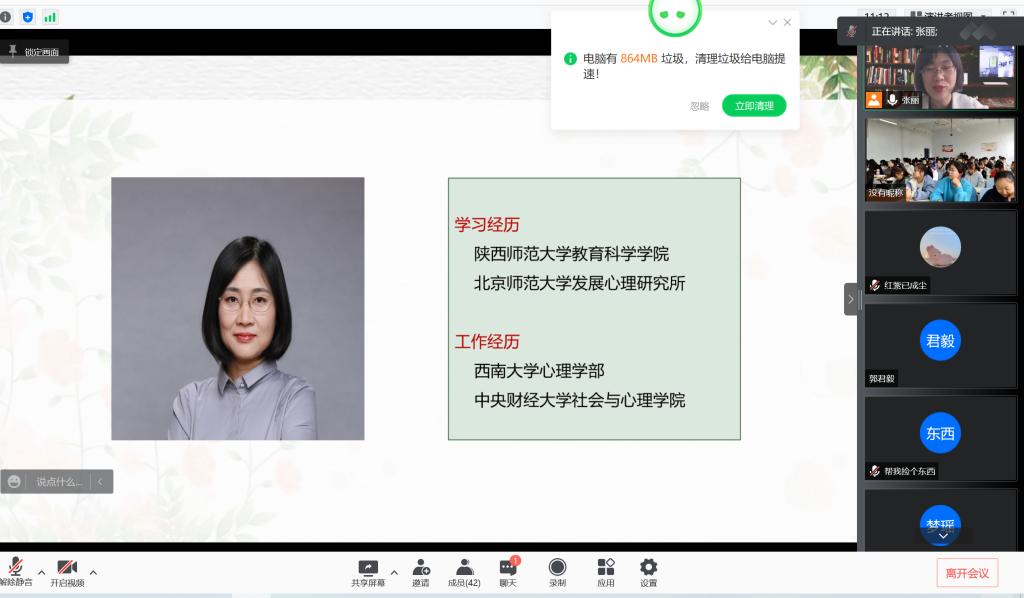Click the 共享屏幕 share screen icon
Viewport: 1024px width, 598px height.
[368, 567]
